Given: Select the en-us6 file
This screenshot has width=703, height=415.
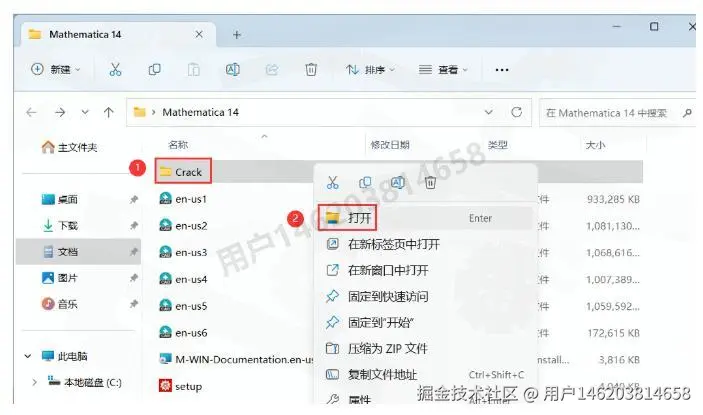Looking at the screenshot, I should (x=183, y=333).
